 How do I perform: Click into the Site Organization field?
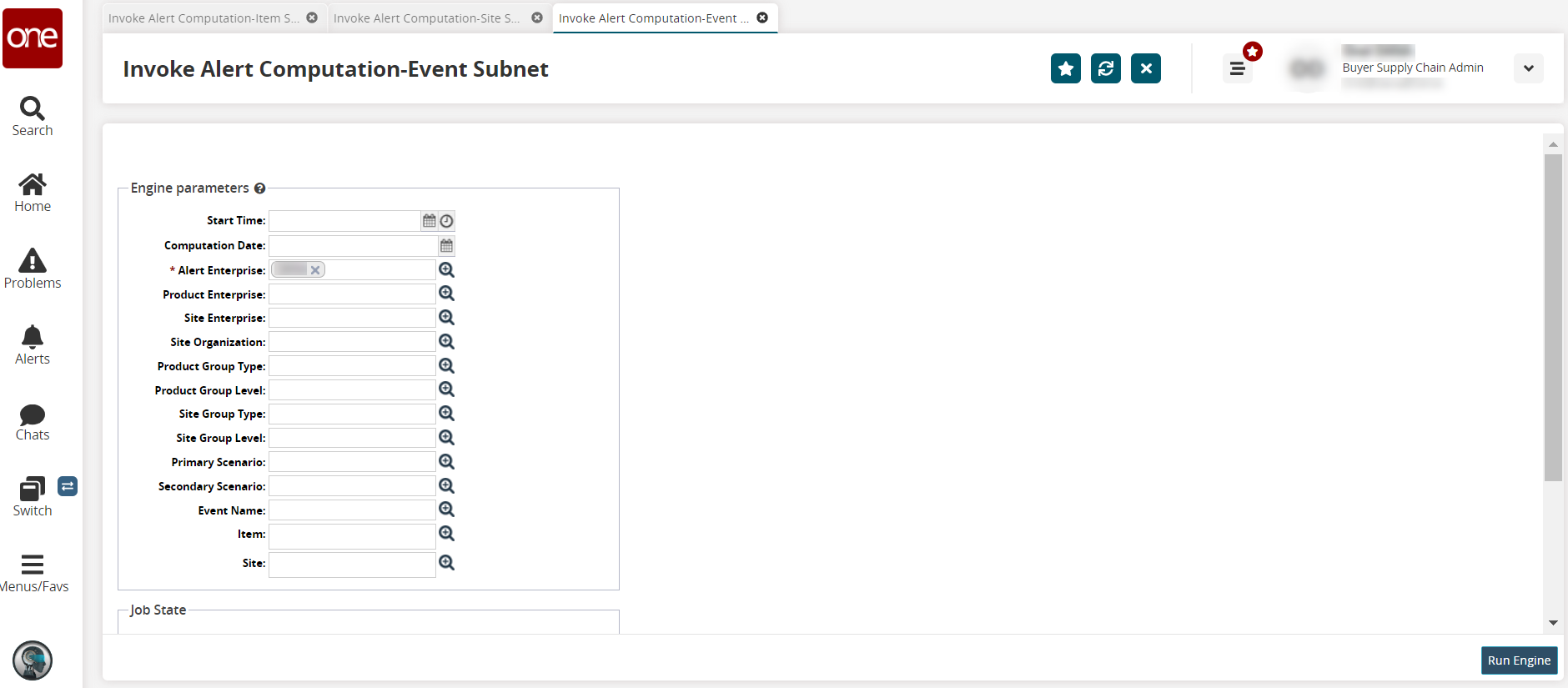[x=352, y=342]
